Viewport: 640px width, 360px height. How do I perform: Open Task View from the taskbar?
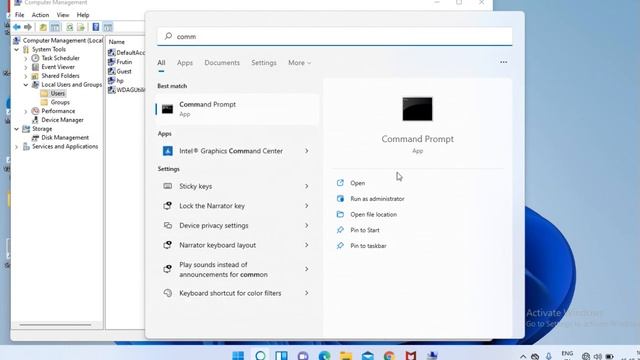coord(281,356)
